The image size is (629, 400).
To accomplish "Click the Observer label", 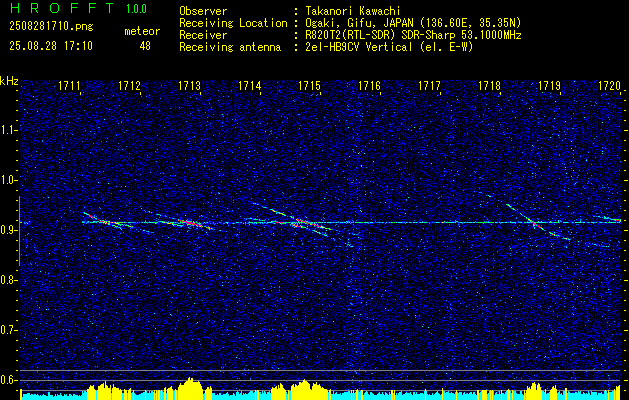I will pos(203,11).
